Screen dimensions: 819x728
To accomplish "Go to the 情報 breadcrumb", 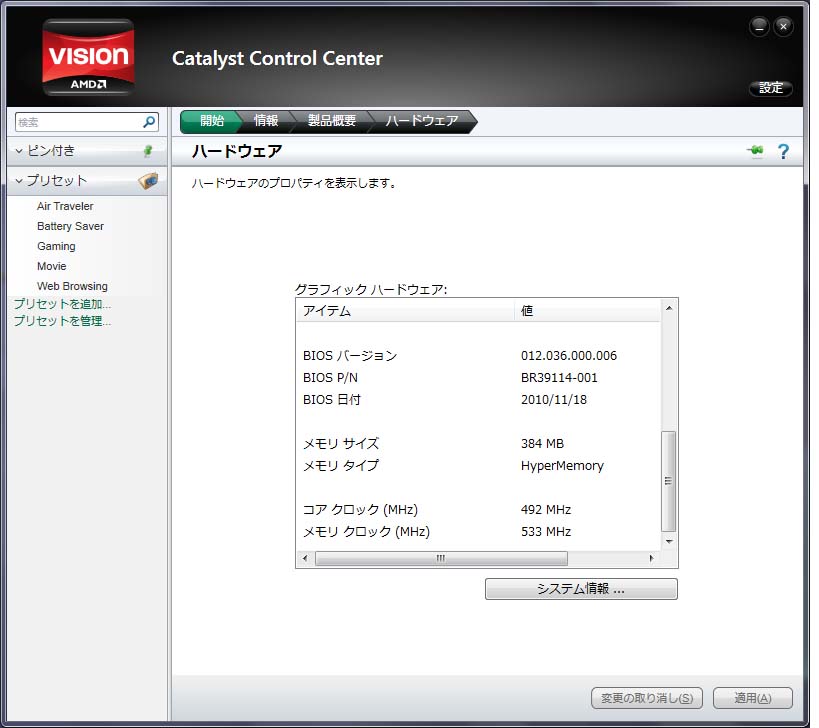I will (266, 121).
